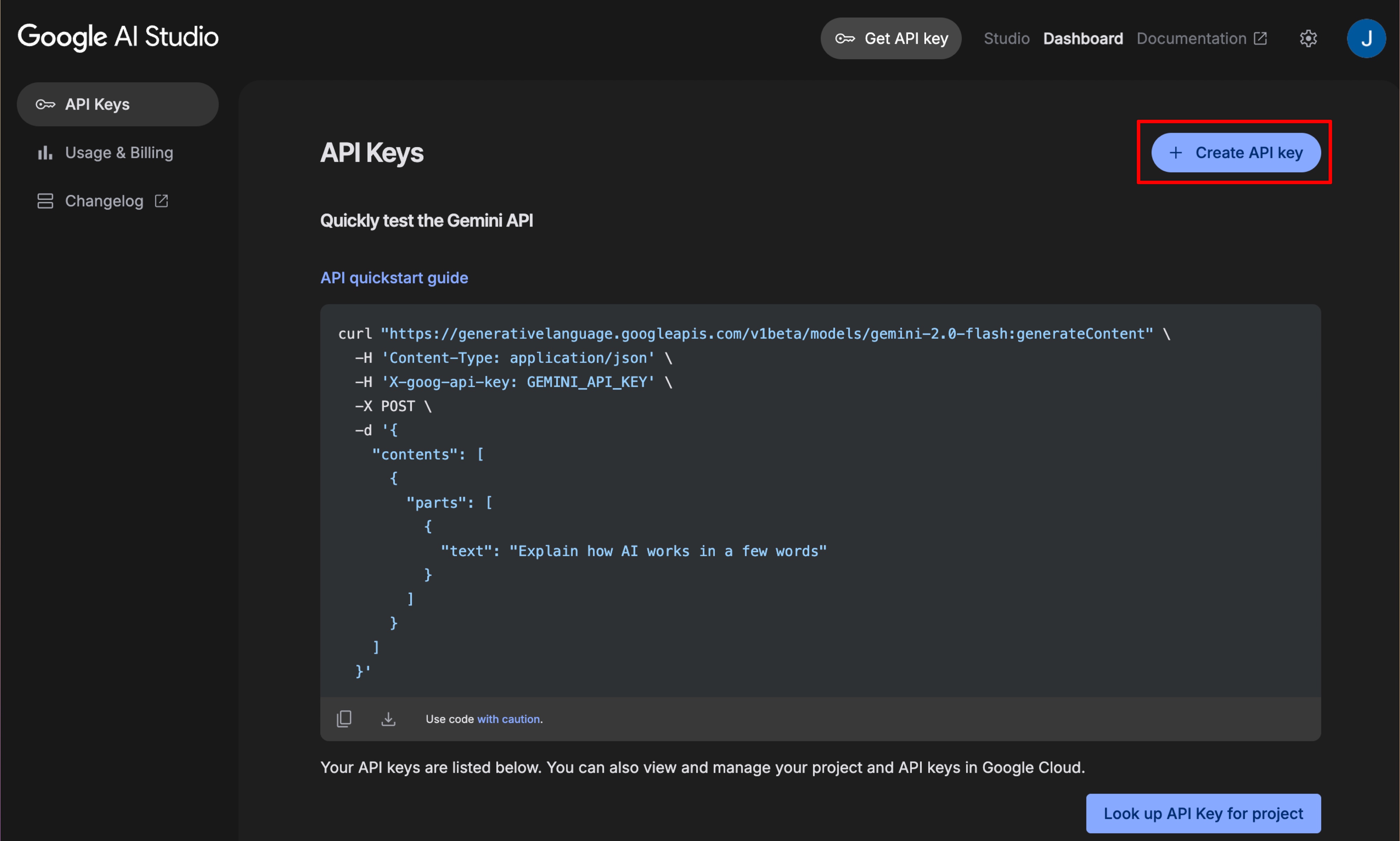Viewport: 1400px width, 841px height.
Task: Click the Documentation external link icon
Action: [x=1261, y=38]
